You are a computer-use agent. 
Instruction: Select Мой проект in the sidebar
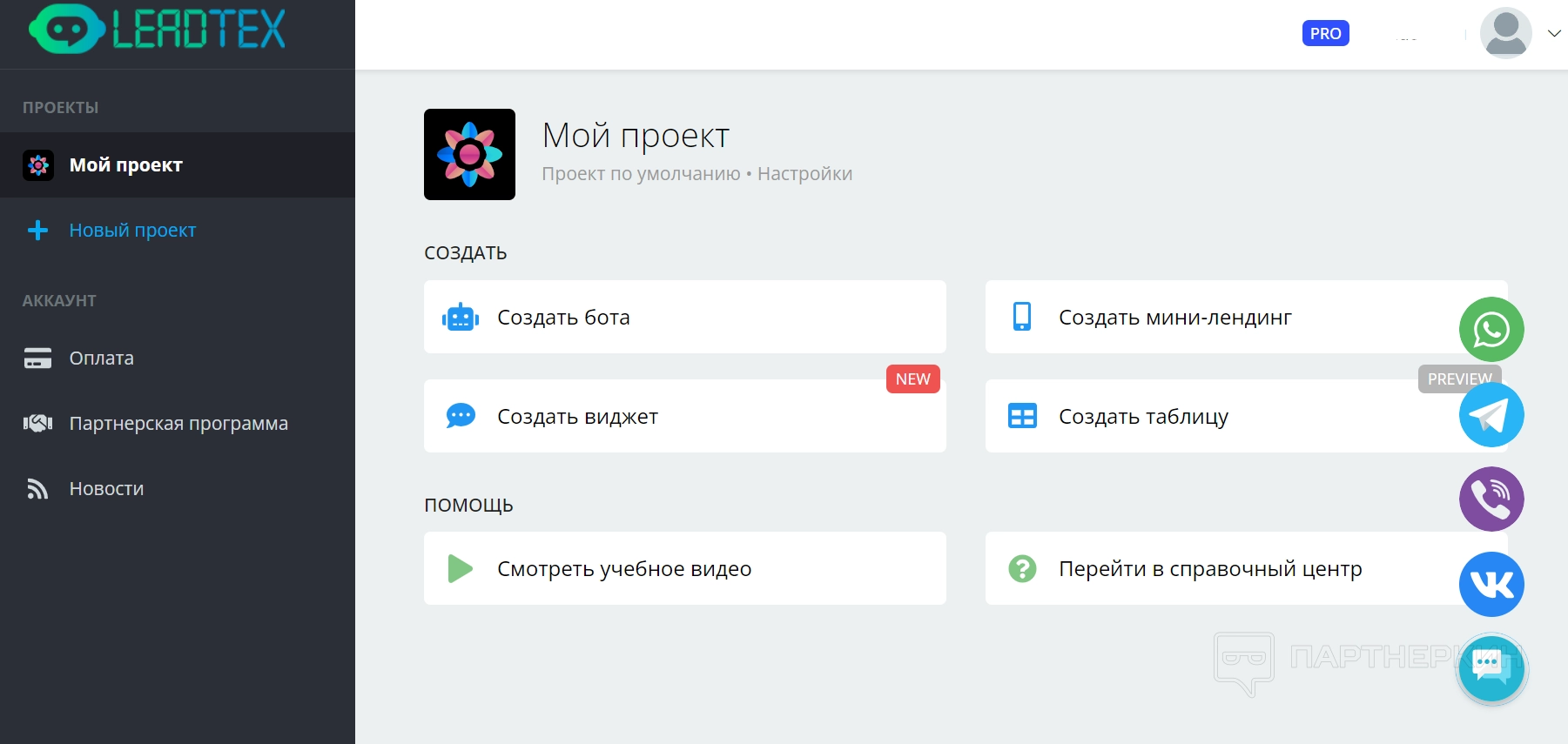(x=125, y=165)
